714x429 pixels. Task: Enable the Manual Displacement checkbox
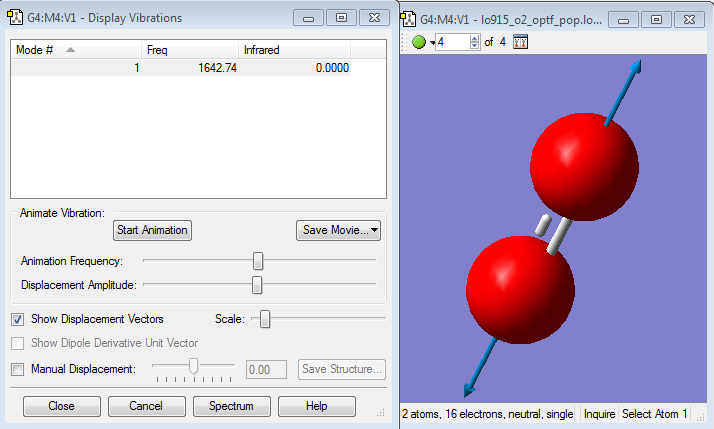click(17, 369)
